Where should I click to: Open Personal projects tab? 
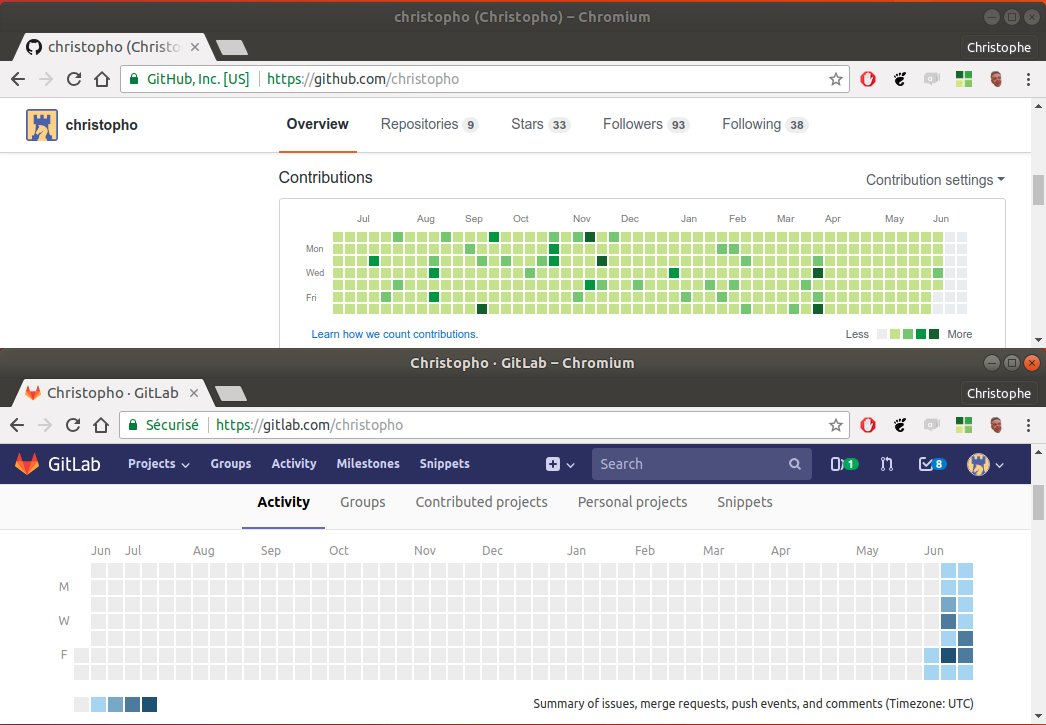pos(632,502)
